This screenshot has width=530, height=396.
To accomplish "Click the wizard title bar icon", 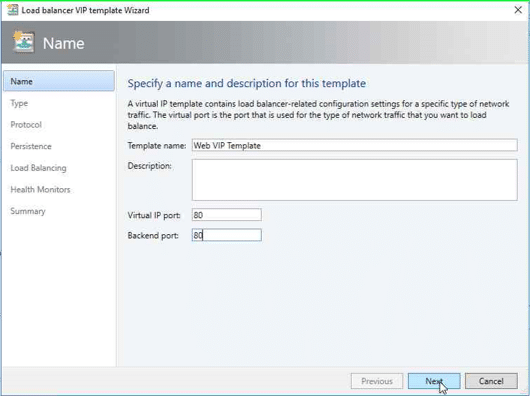I will 13,10.
